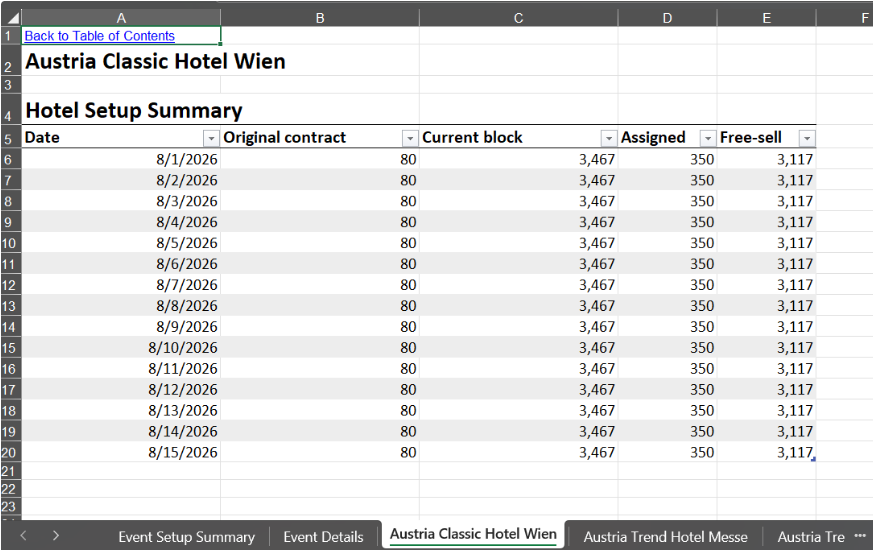Switch to the partially shown Austria Tre tab
The image size is (873, 550).
pos(811,537)
